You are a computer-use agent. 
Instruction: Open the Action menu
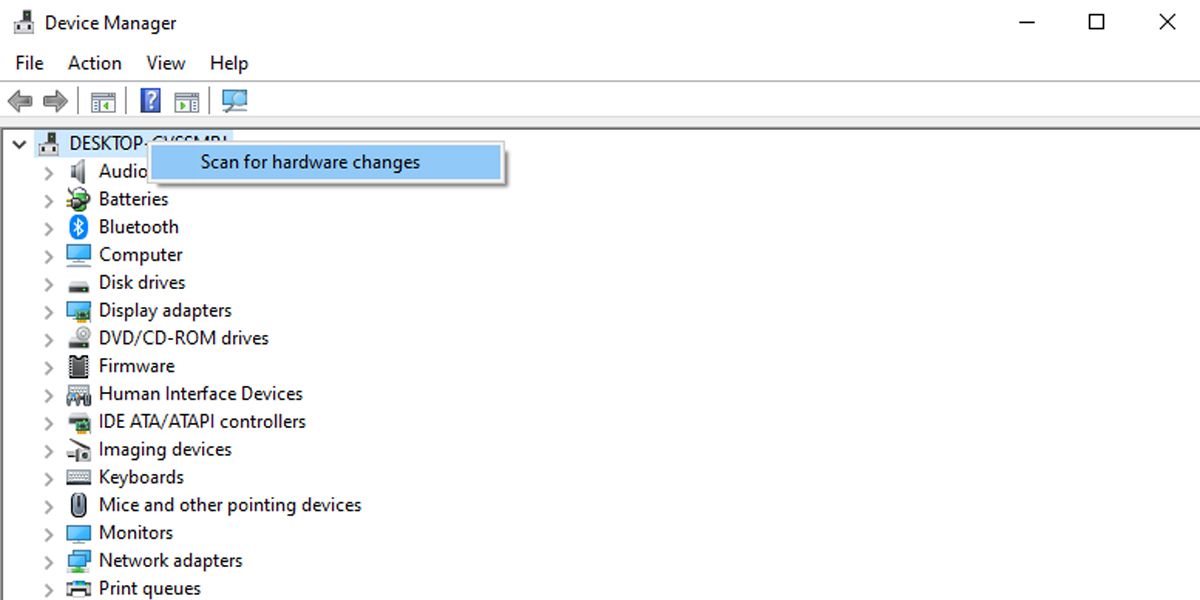pos(93,62)
